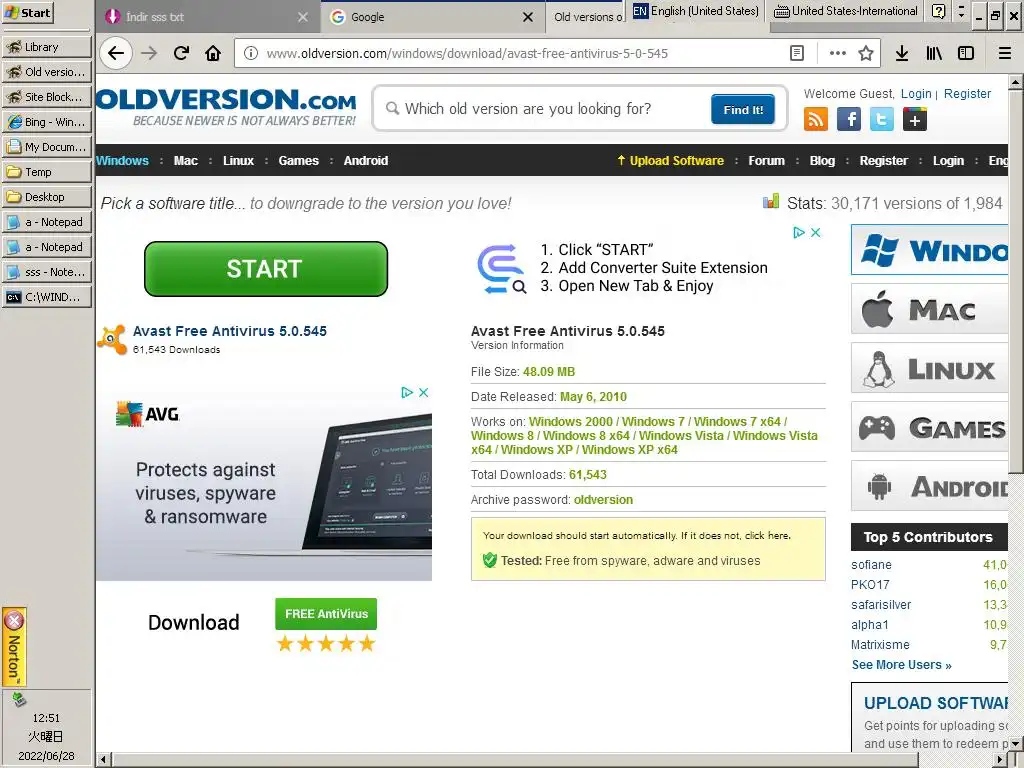
Task: Open English (United States) language selector
Action: point(696,11)
